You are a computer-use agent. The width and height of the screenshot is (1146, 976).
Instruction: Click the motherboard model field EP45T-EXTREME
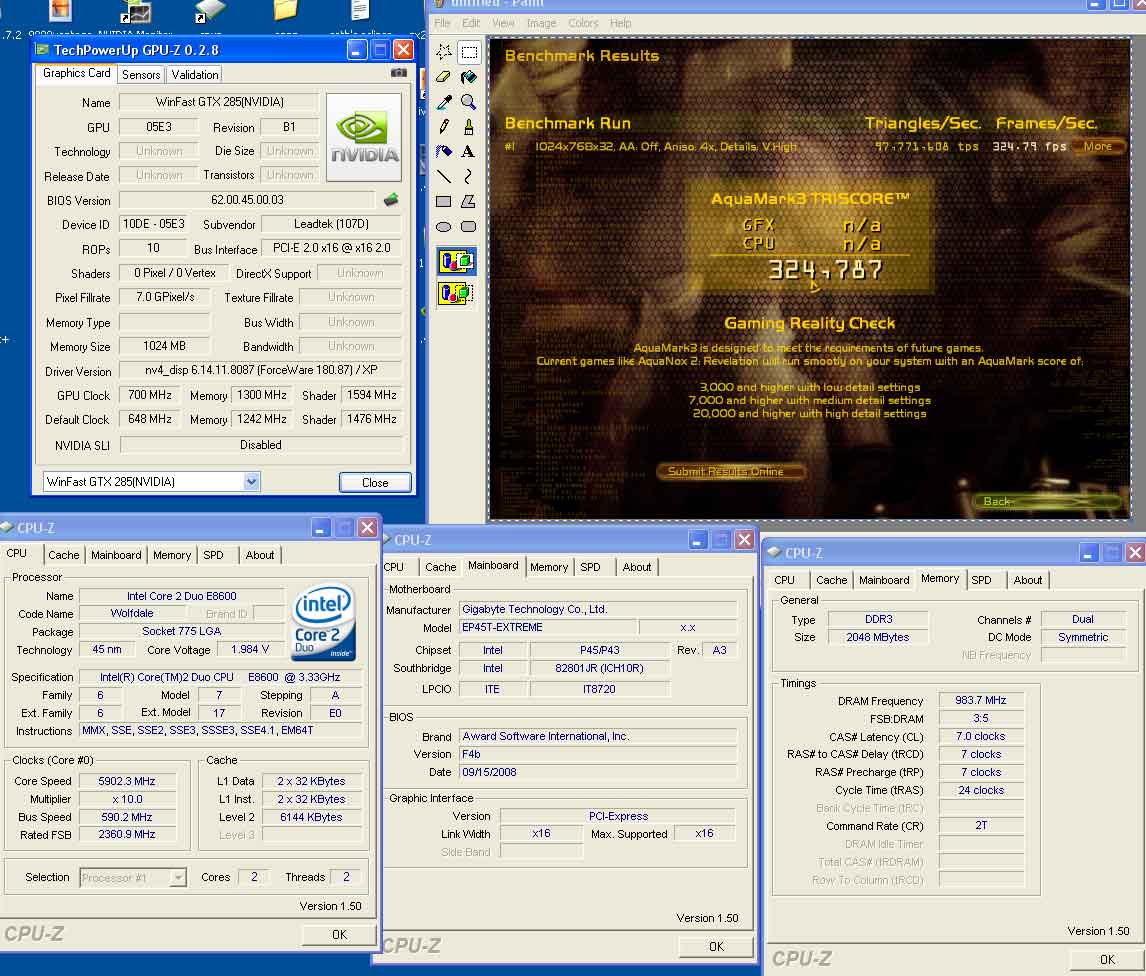[547, 627]
